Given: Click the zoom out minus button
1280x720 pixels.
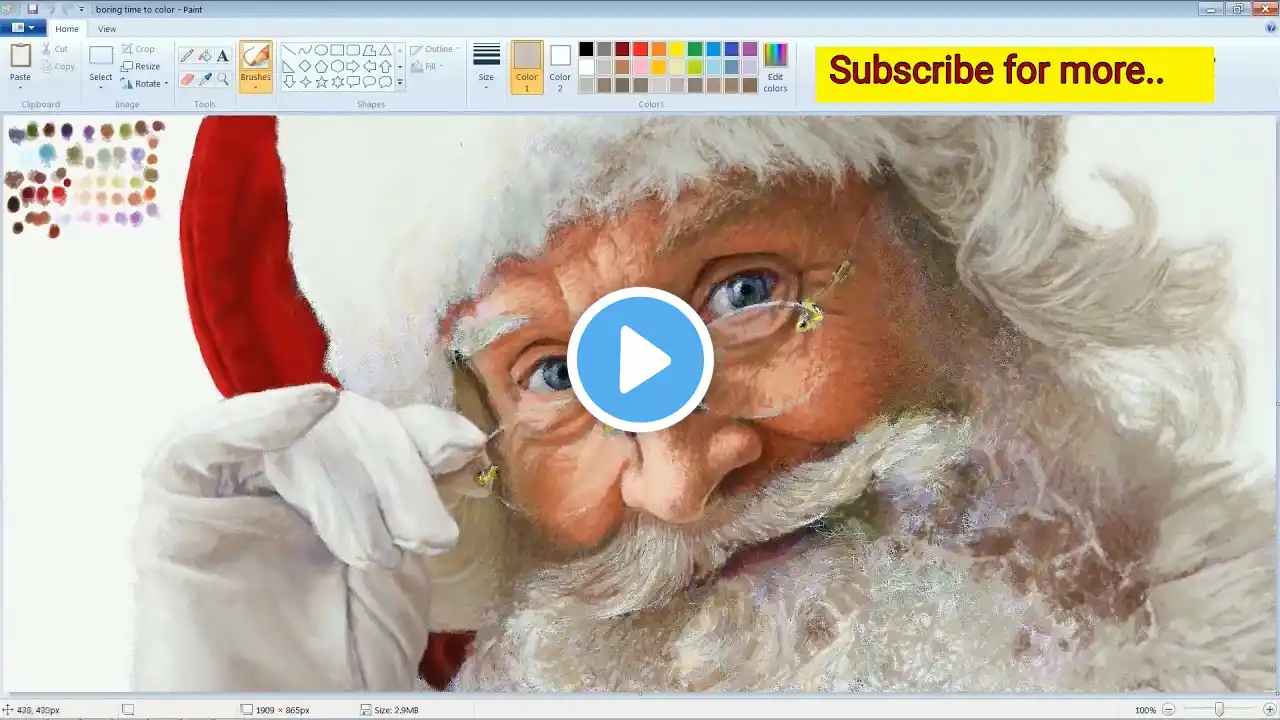Looking at the screenshot, I should tap(1168, 710).
